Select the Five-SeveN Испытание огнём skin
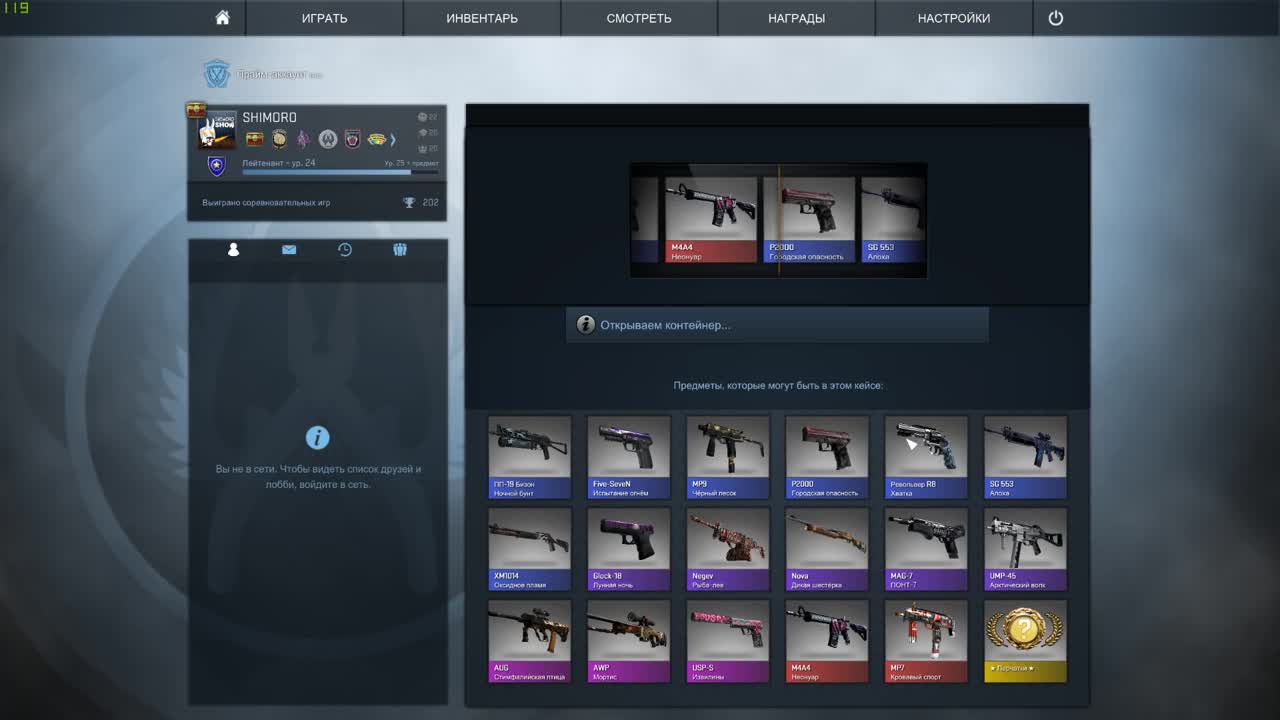 point(629,457)
